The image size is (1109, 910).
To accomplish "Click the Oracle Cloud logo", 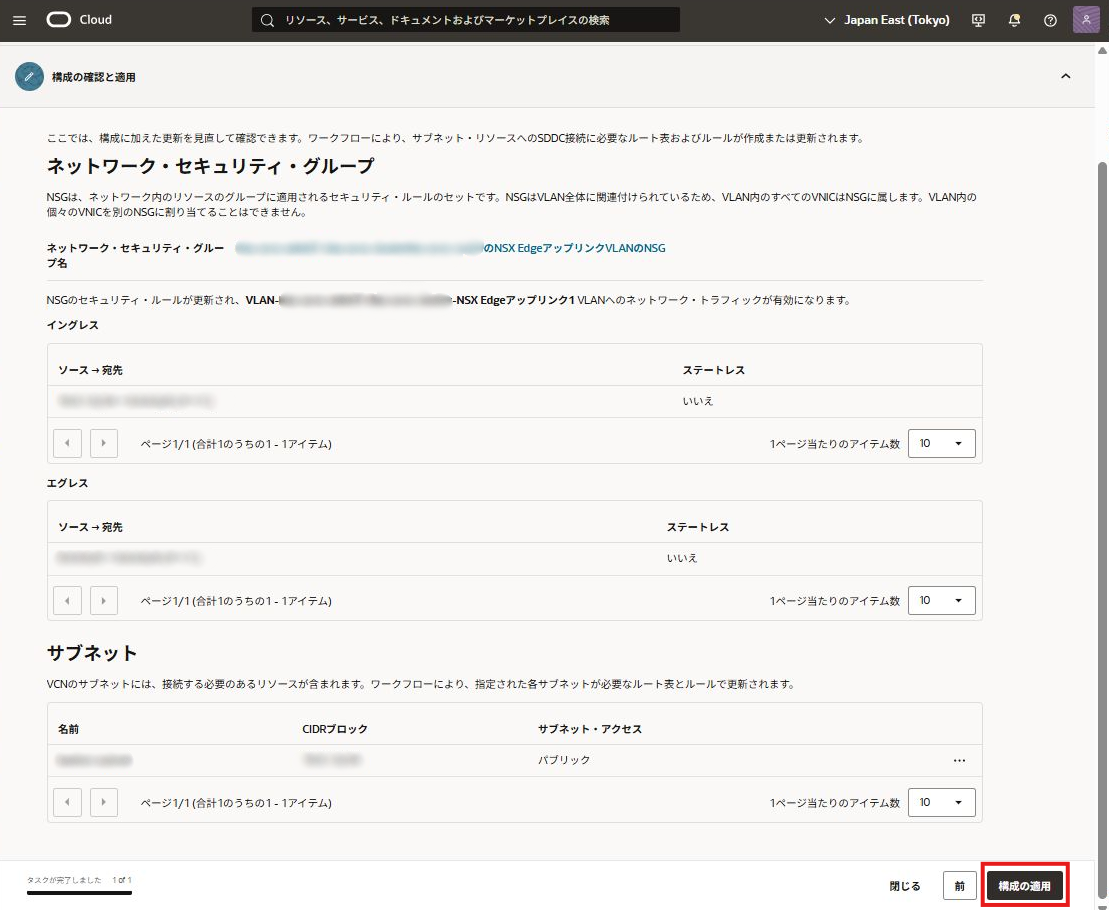I will (79, 20).
